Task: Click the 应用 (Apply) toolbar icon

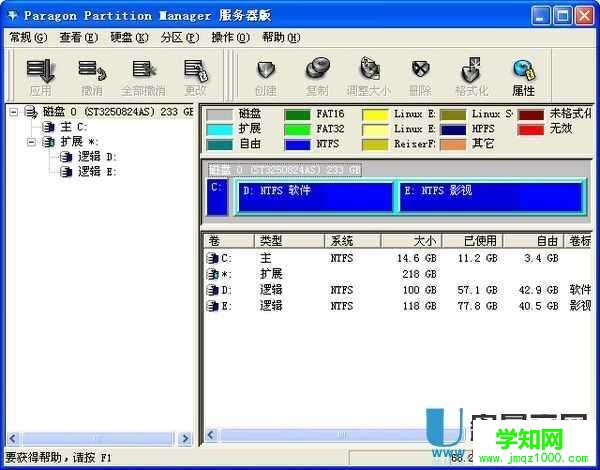Action: [41, 70]
